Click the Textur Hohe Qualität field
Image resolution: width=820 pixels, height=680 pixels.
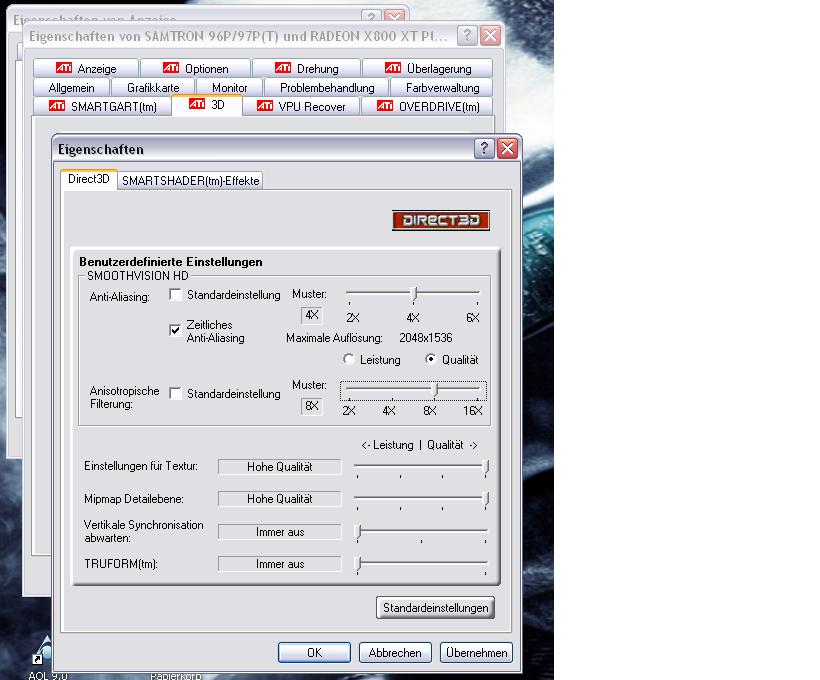(x=280, y=467)
